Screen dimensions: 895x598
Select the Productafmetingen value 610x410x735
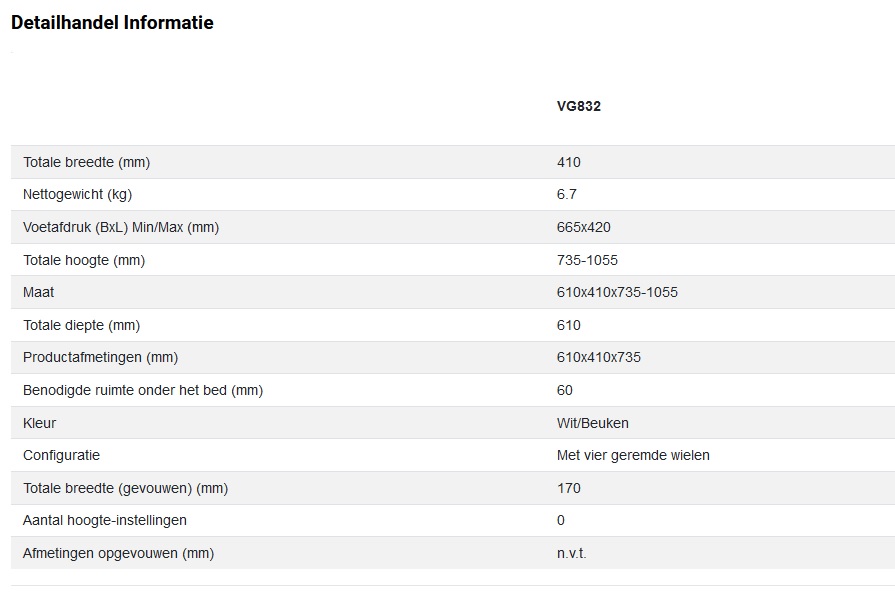tap(598, 357)
